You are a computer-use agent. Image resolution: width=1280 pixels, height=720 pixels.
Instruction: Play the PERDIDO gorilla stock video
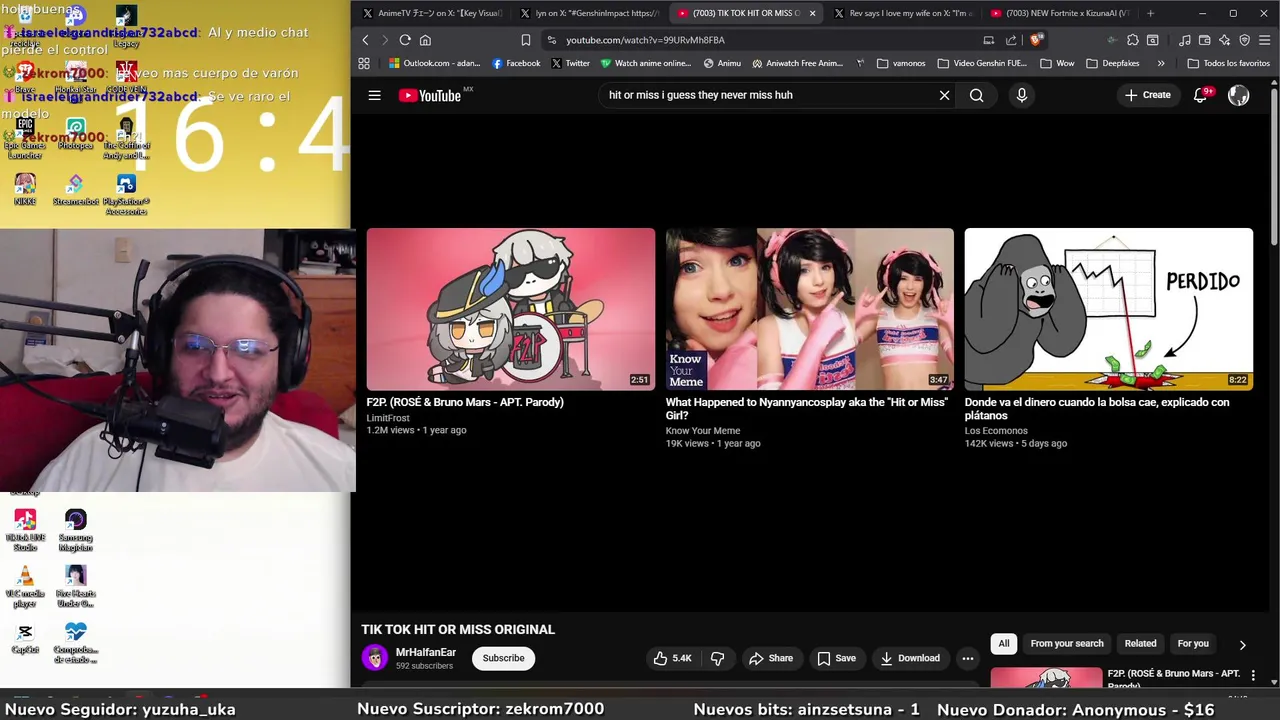[x=1109, y=309]
